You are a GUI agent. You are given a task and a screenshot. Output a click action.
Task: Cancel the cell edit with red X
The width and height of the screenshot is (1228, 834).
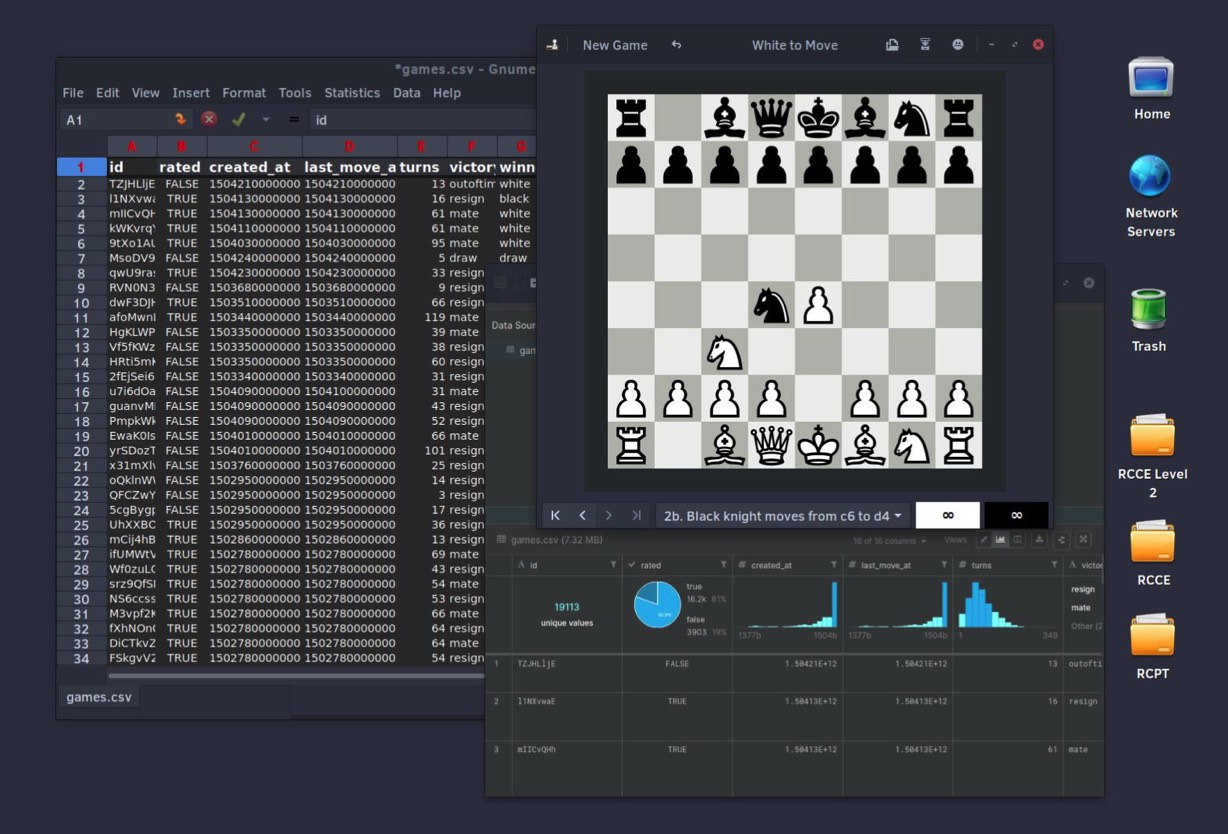209,119
